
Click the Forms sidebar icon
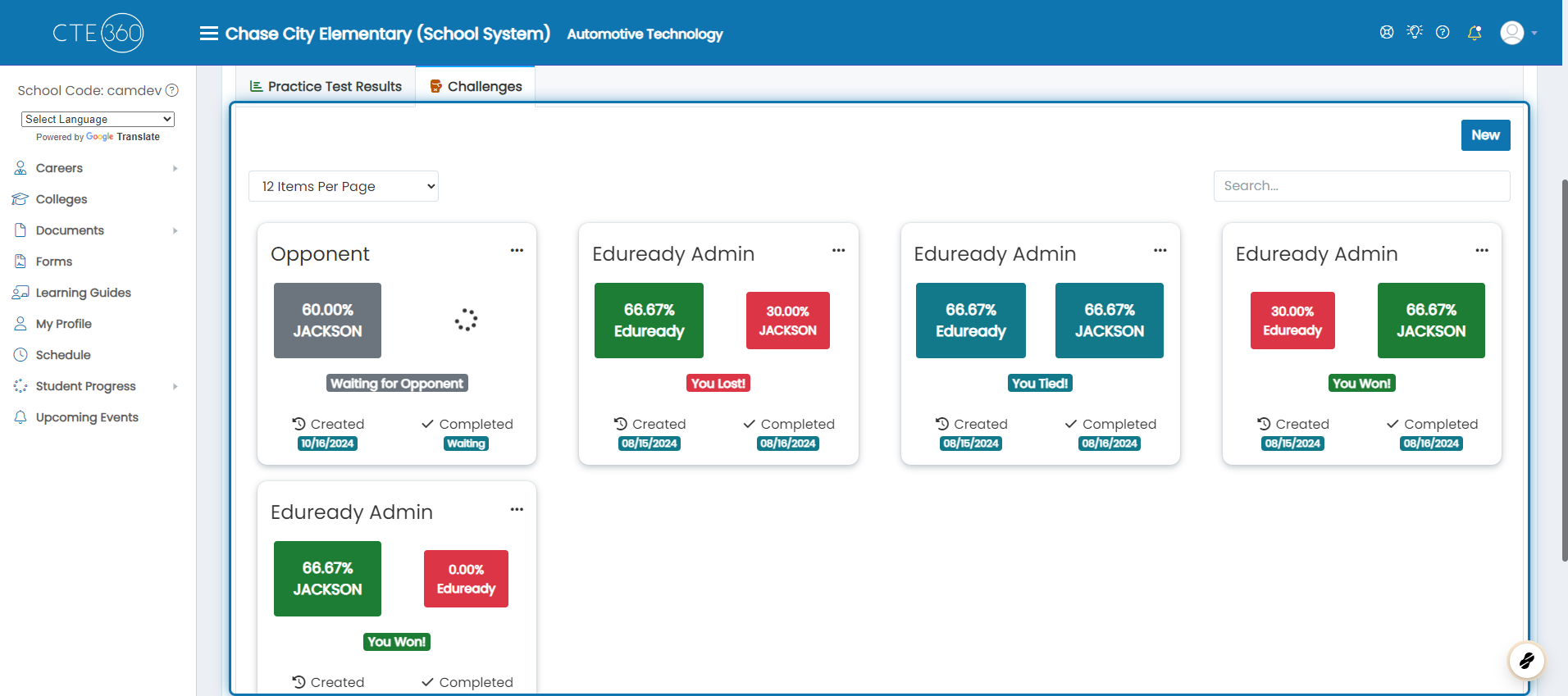point(21,262)
